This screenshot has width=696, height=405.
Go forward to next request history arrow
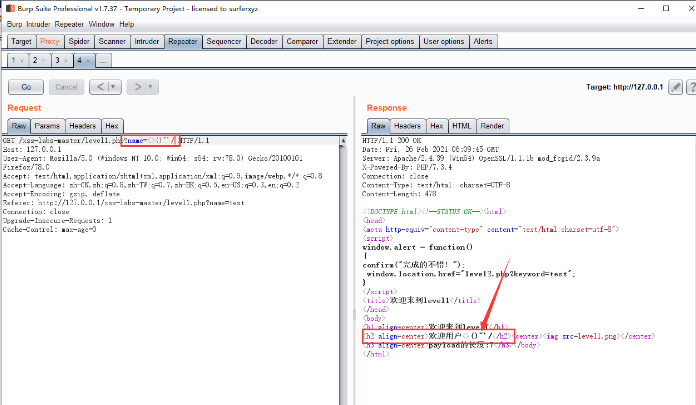tap(138, 87)
